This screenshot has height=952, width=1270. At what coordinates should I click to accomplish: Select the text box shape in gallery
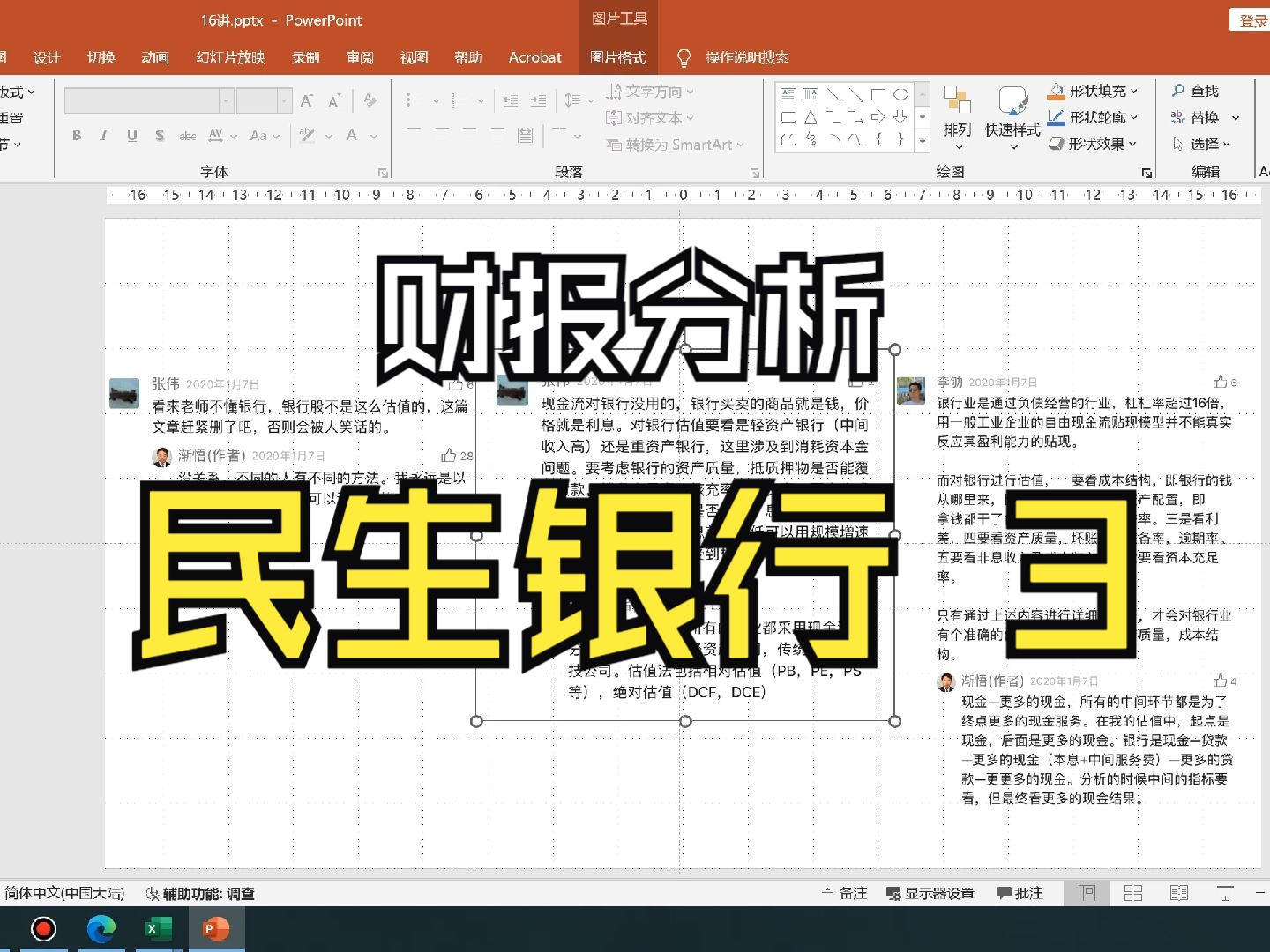click(788, 94)
